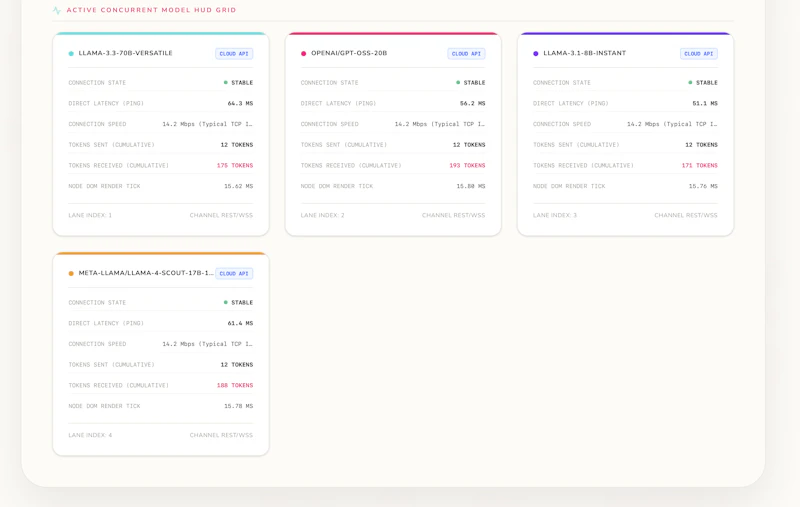Click the orange dot next to META-LLAMA/LLAMA-4-SCOUT
Viewport: 800px width, 507px height.
71,273
